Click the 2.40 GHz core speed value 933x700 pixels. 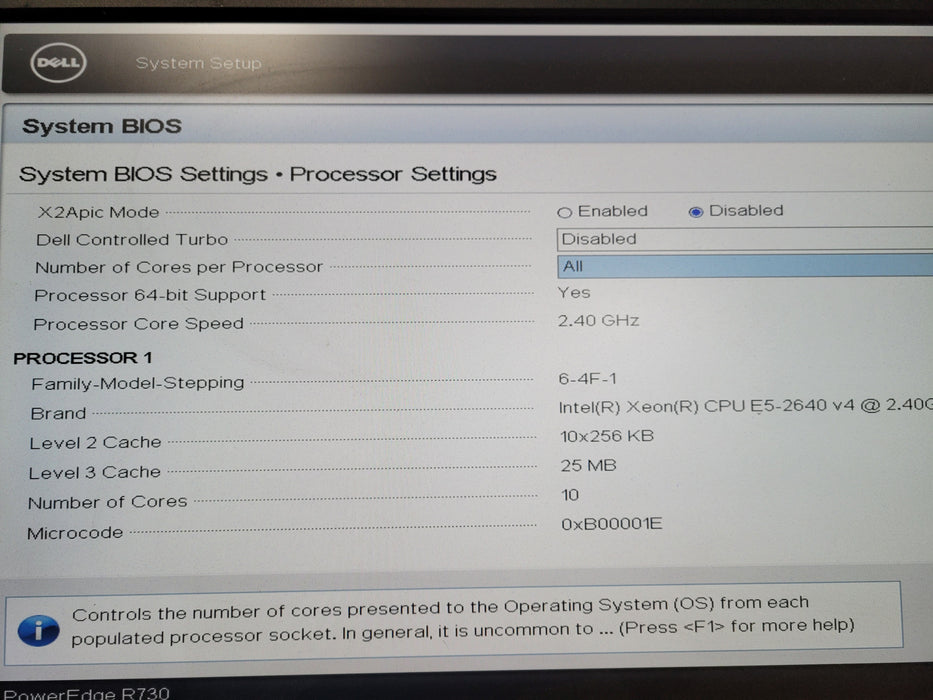(x=599, y=321)
